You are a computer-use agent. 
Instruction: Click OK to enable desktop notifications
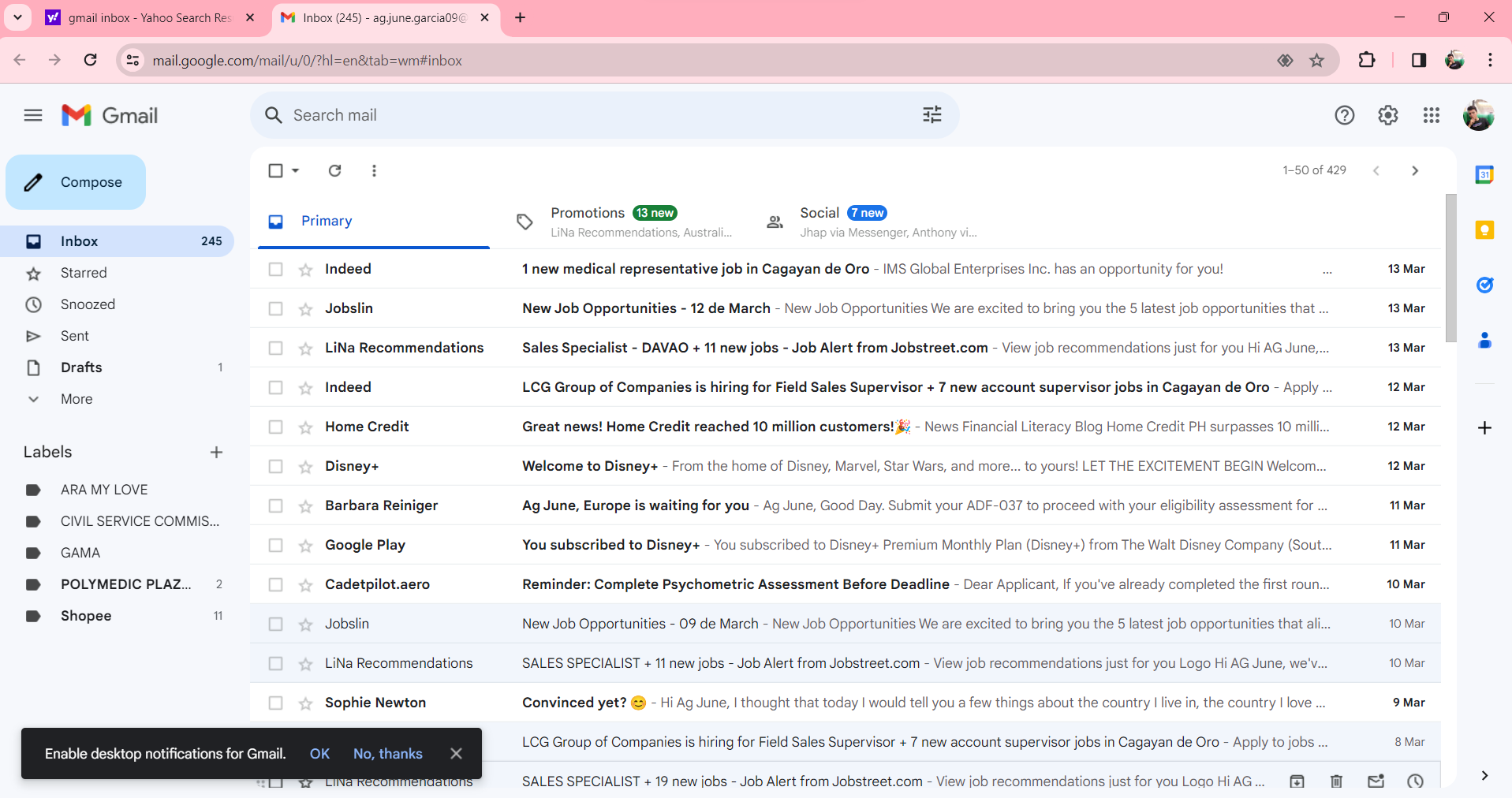pyautogui.click(x=319, y=754)
